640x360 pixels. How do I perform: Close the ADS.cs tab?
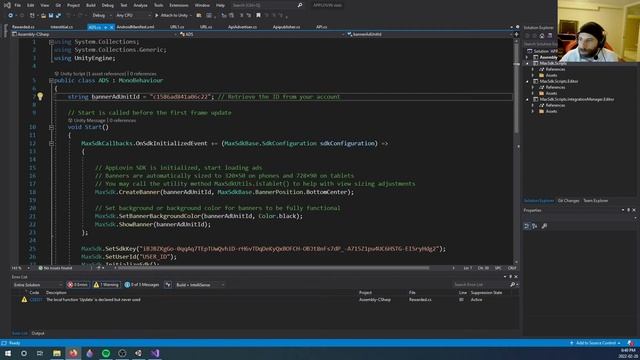(x=111, y=27)
